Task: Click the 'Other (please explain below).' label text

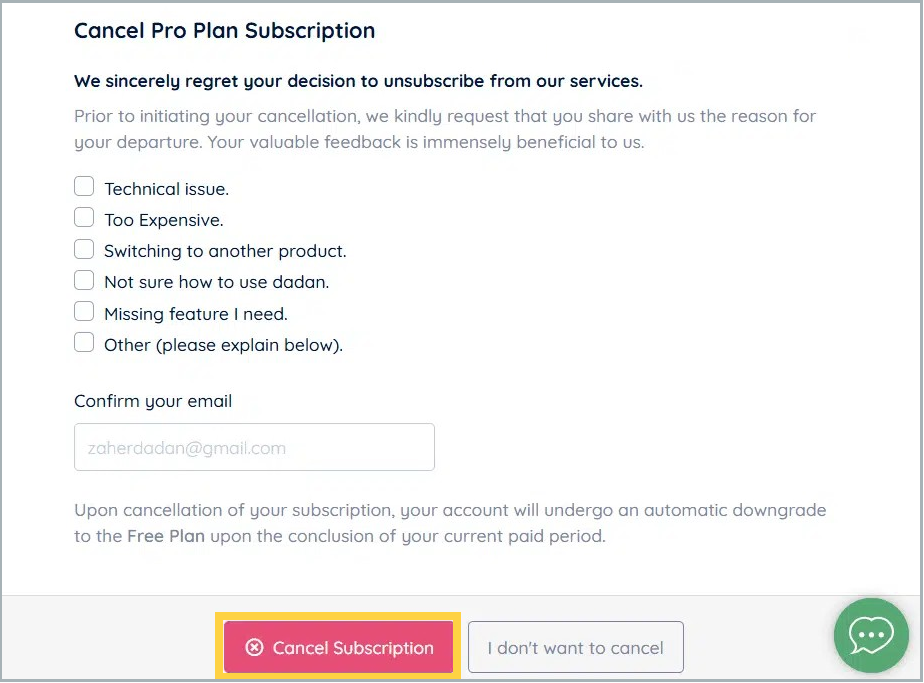Action: click(223, 345)
